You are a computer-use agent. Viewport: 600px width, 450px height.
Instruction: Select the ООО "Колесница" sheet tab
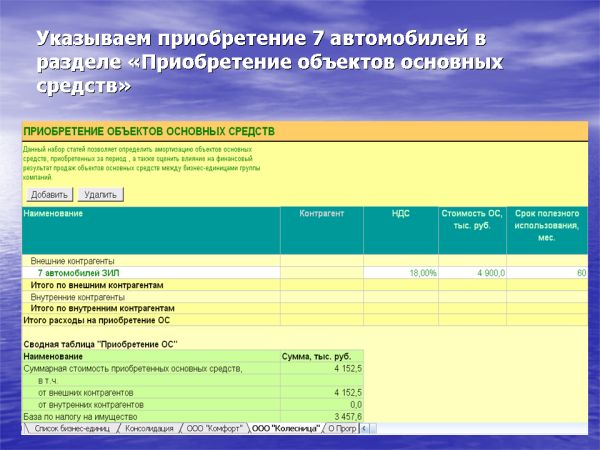(x=286, y=429)
